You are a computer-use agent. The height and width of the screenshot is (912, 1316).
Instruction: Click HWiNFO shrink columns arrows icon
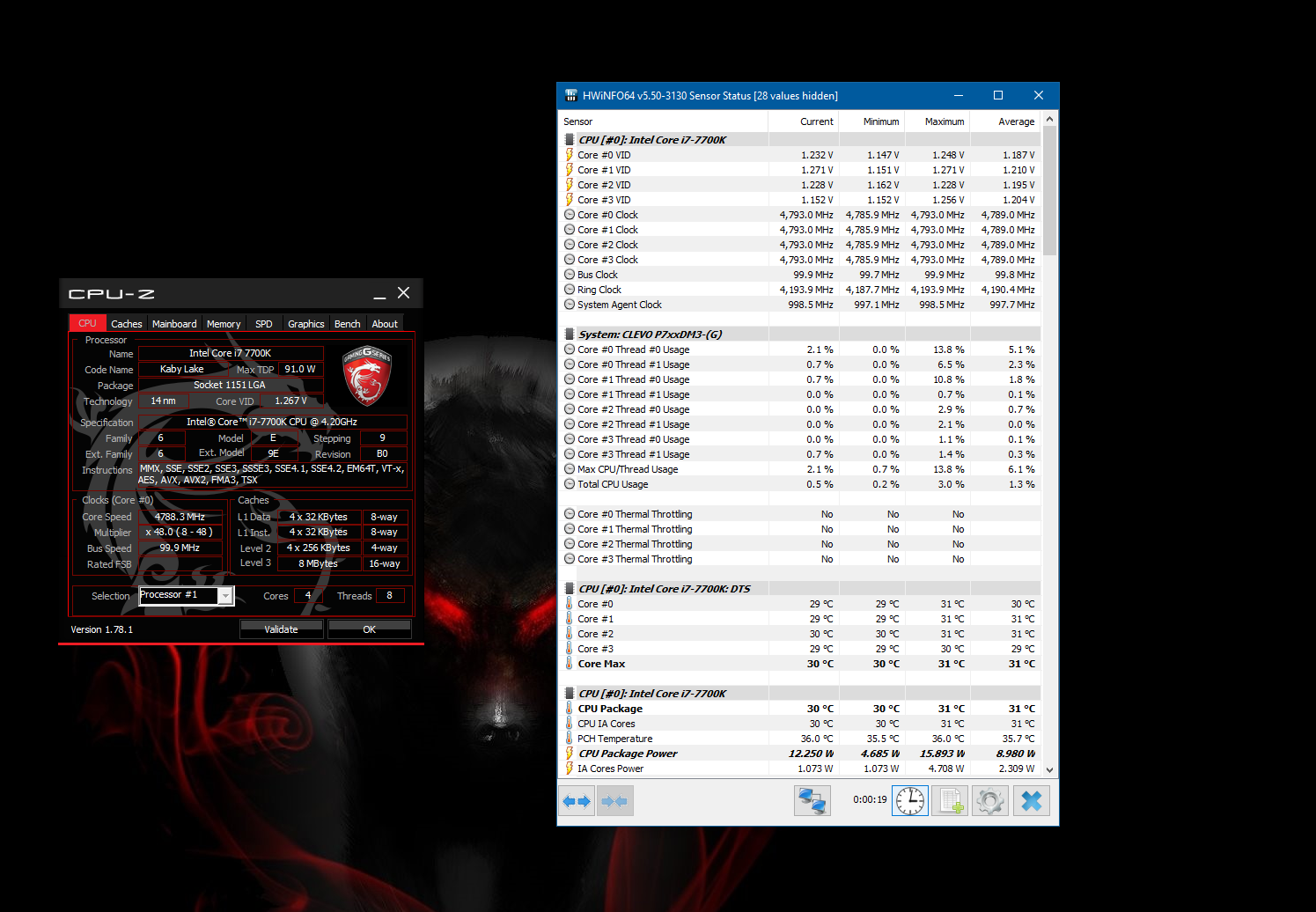pos(614,801)
